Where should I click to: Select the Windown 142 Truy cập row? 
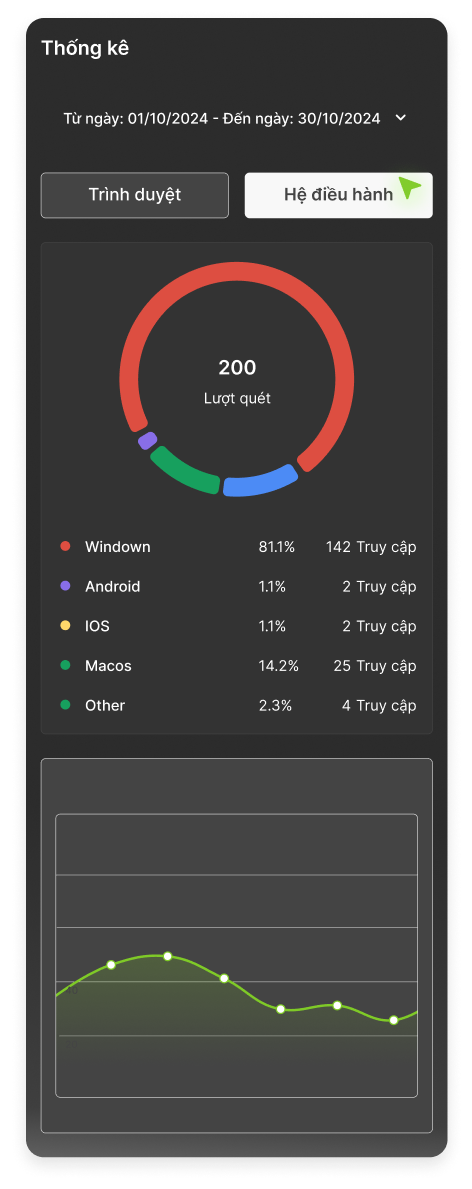pyautogui.click(x=238, y=547)
